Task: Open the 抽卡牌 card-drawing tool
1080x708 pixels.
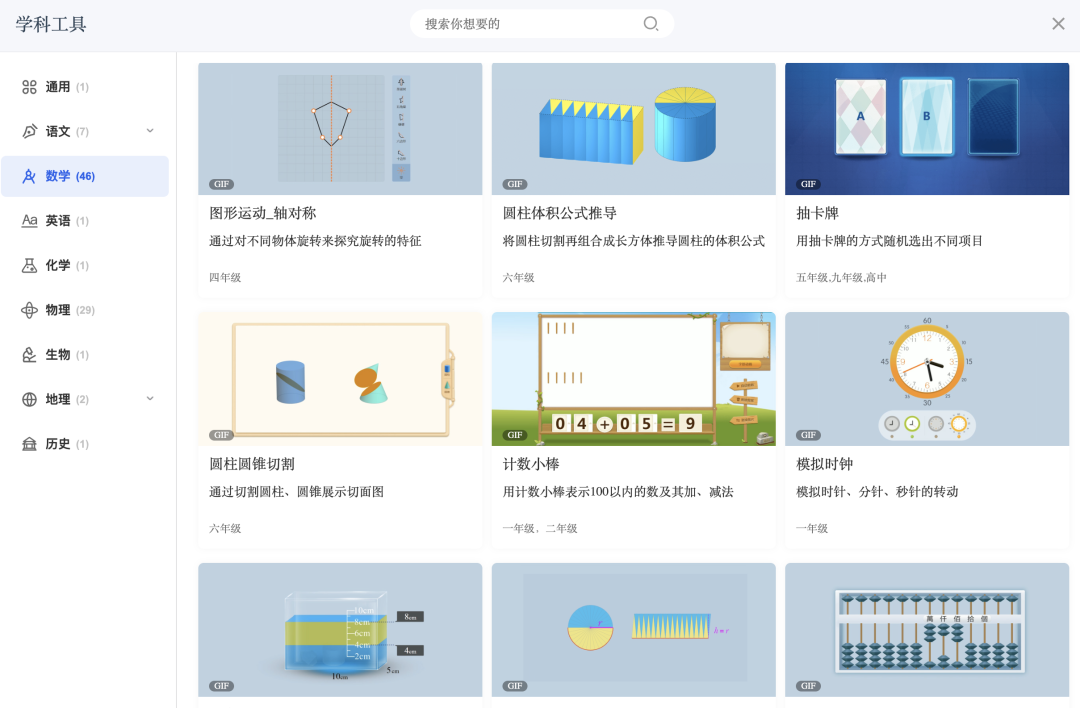Action: point(926,128)
